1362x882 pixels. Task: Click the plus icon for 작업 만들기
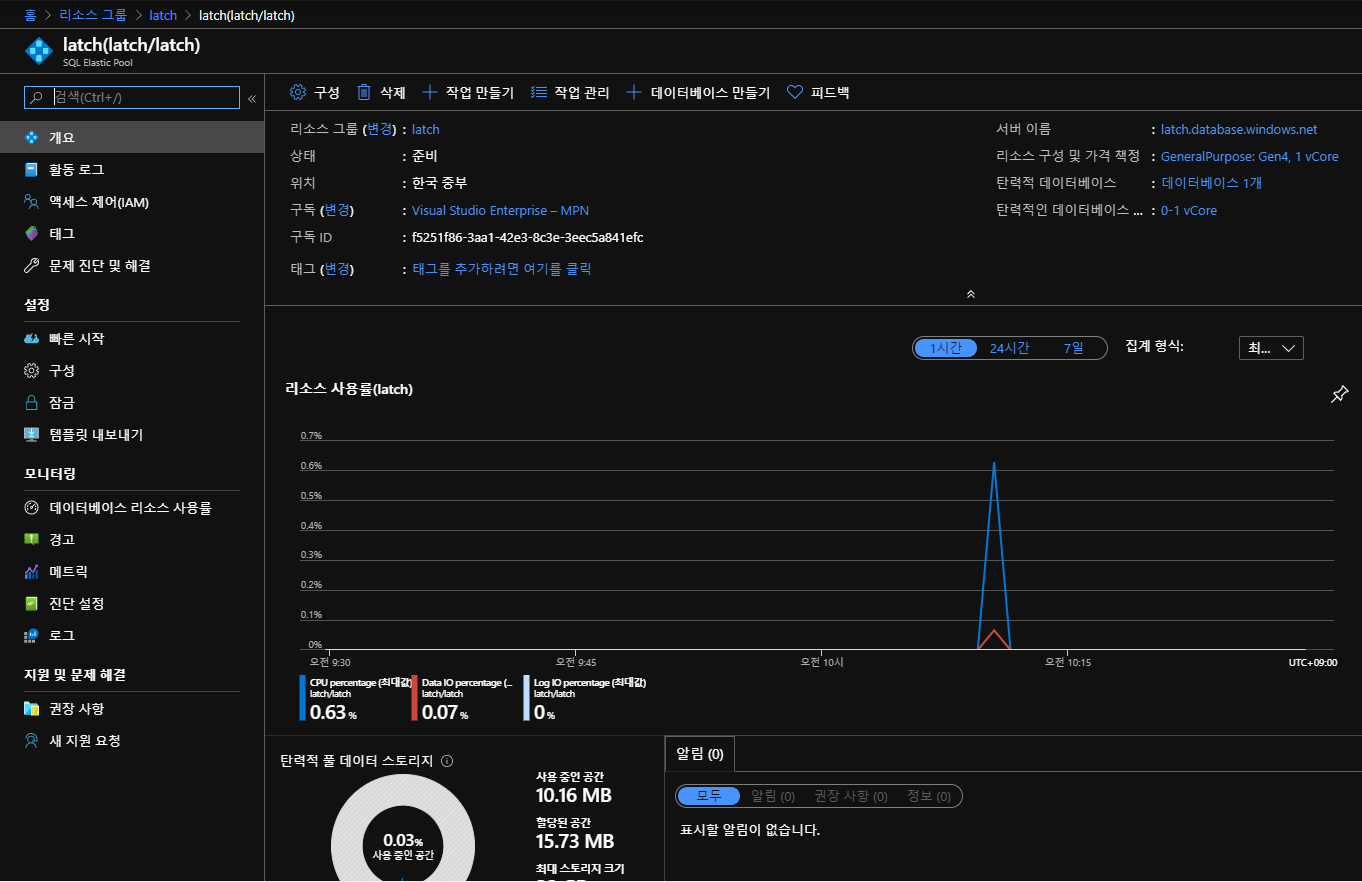click(x=430, y=92)
